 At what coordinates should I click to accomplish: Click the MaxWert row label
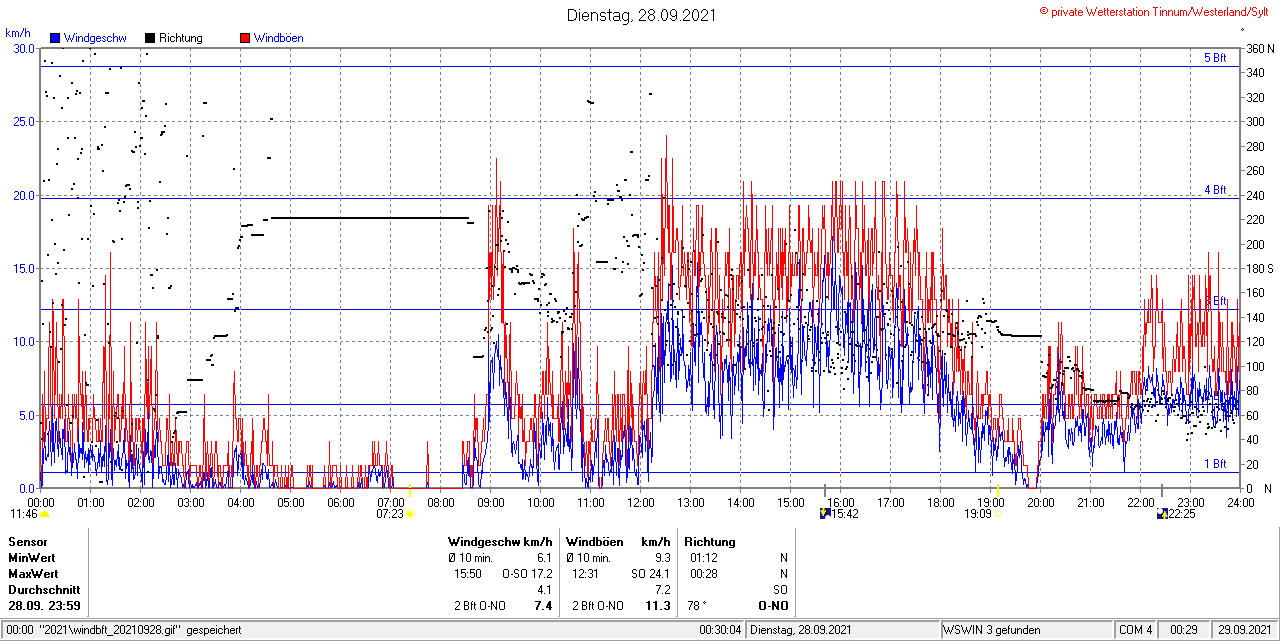(33, 574)
